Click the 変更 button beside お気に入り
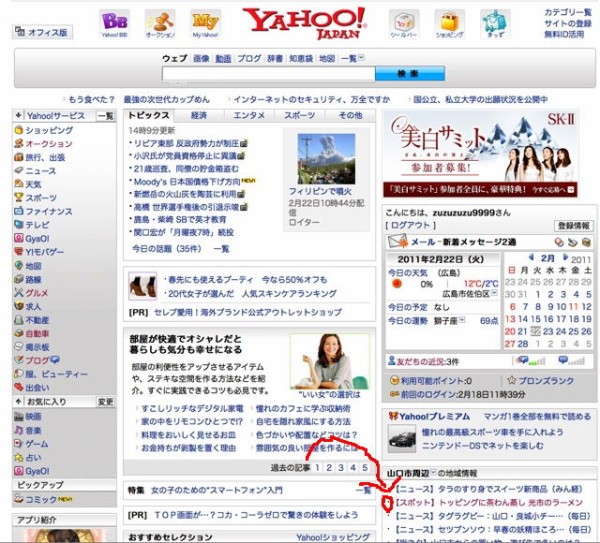The width and height of the screenshot is (600, 543). [x=105, y=401]
